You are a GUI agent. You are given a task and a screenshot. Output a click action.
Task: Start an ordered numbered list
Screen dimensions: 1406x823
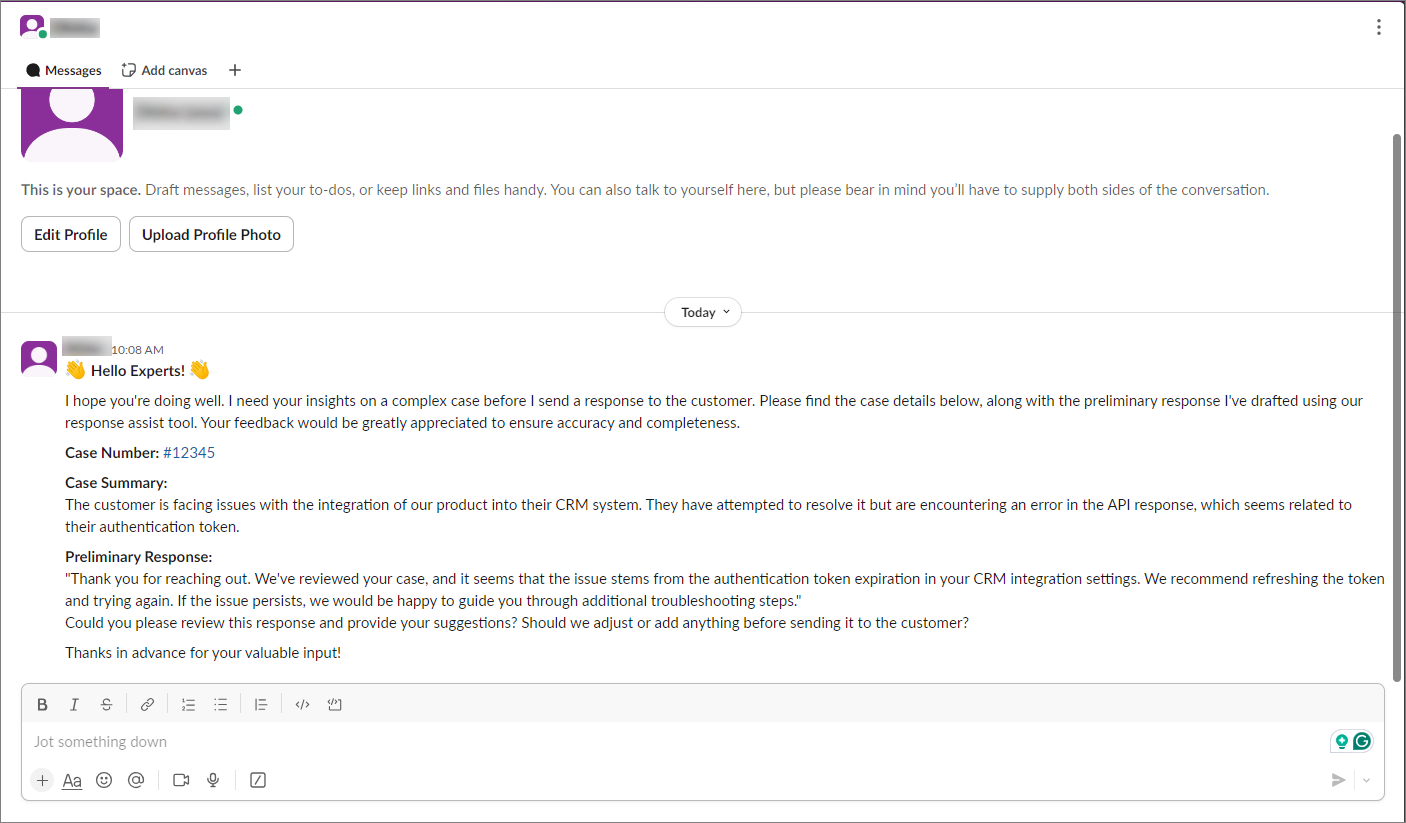pos(188,705)
